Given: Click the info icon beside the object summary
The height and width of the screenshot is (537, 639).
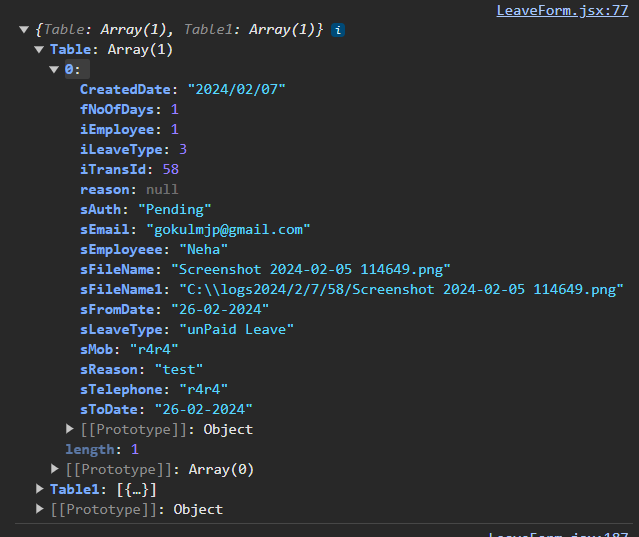Looking at the screenshot, I should coord(339,30).
